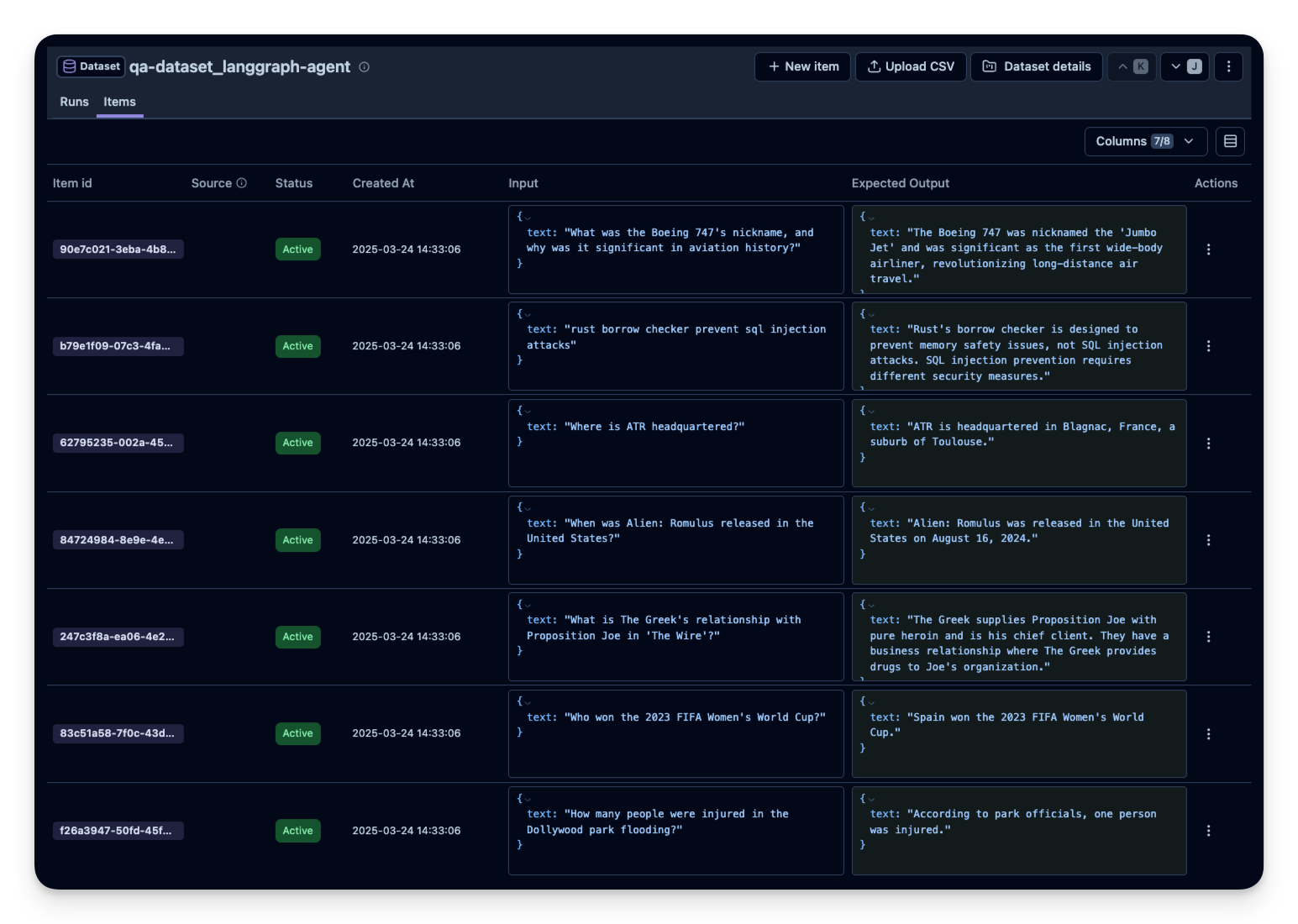Screen dimensions: 1298x924
Task: Open the actions menu for the Dollywood flooding item
Action: pos(1208,830)
